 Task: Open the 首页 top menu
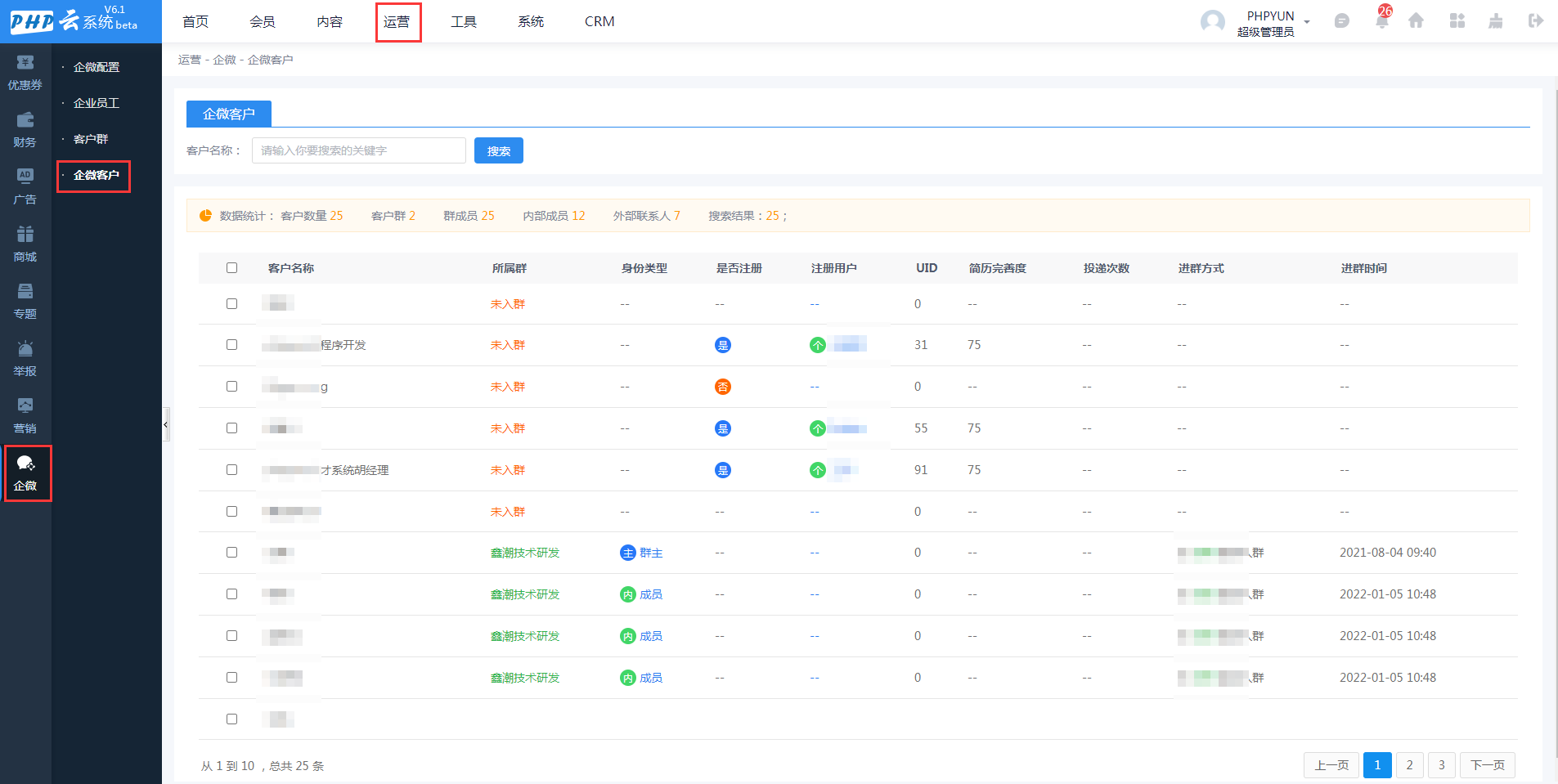click(195, 21)
